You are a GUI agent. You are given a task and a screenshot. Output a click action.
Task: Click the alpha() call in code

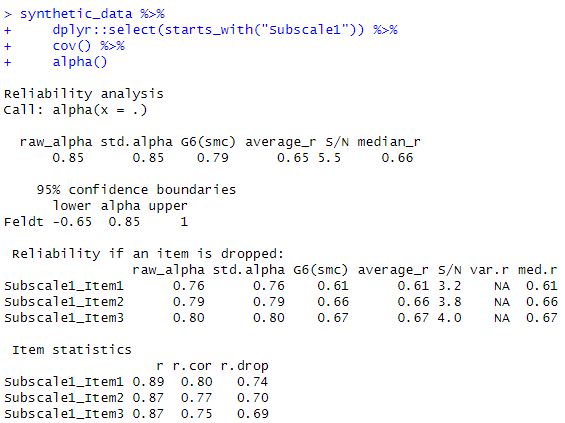coord(80,62)
